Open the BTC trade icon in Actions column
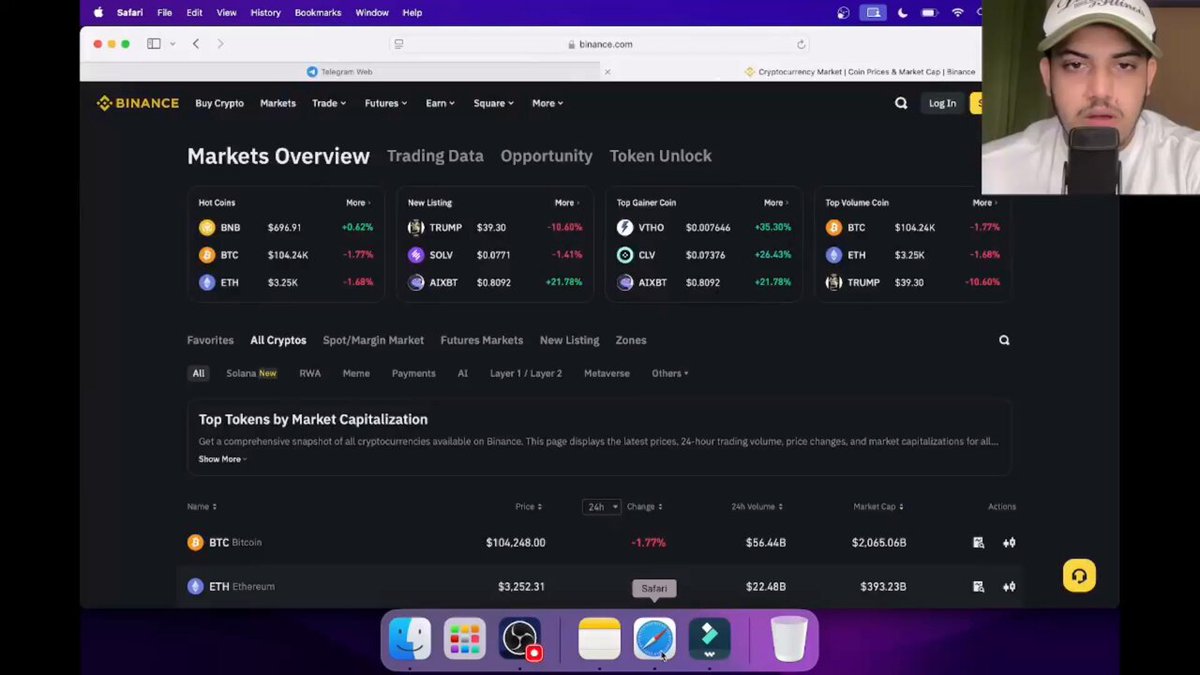Viewport: 1200px width, 675px height. pyautogui.click(x=1009, y=543)
